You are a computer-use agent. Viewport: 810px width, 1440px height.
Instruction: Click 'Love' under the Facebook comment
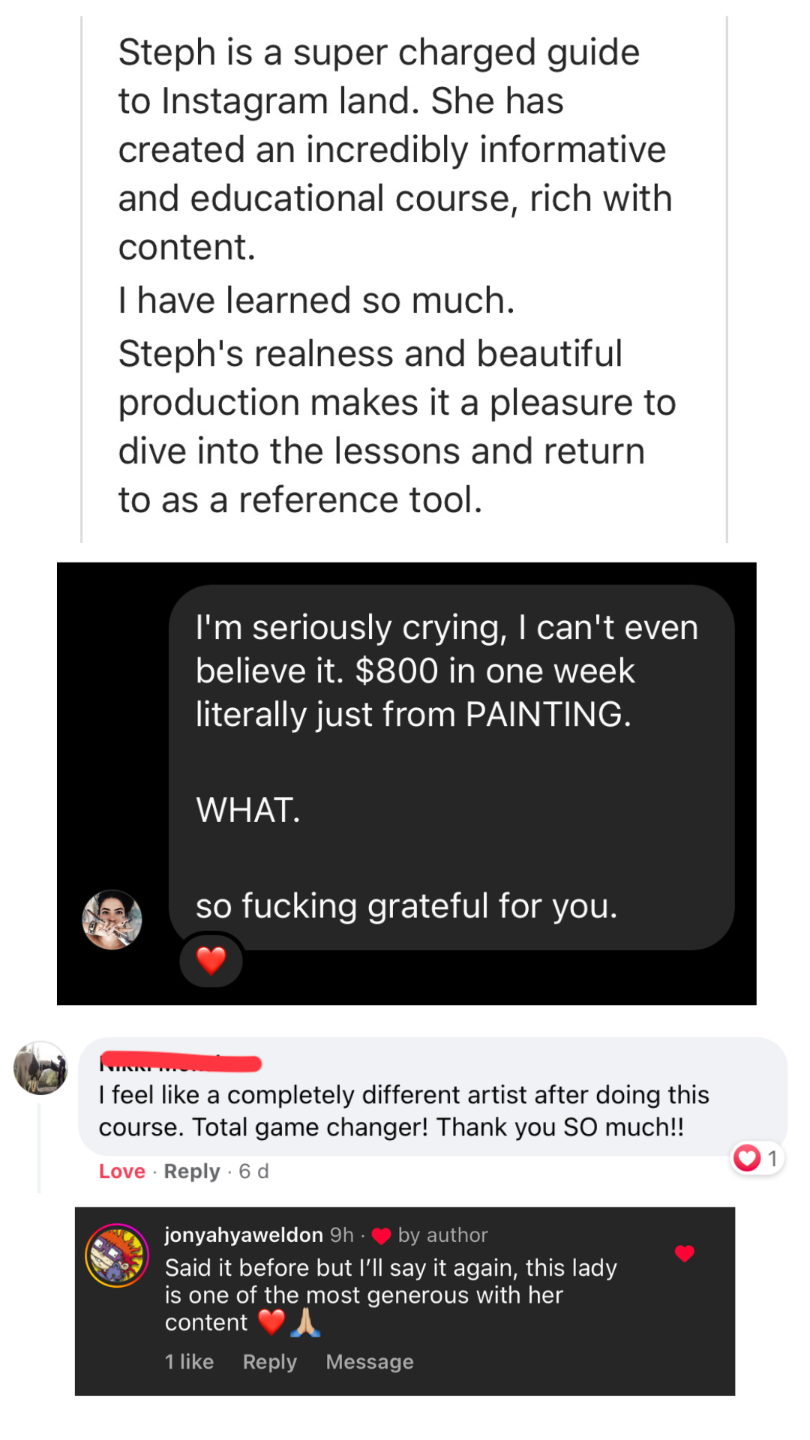pos(122,1171)
